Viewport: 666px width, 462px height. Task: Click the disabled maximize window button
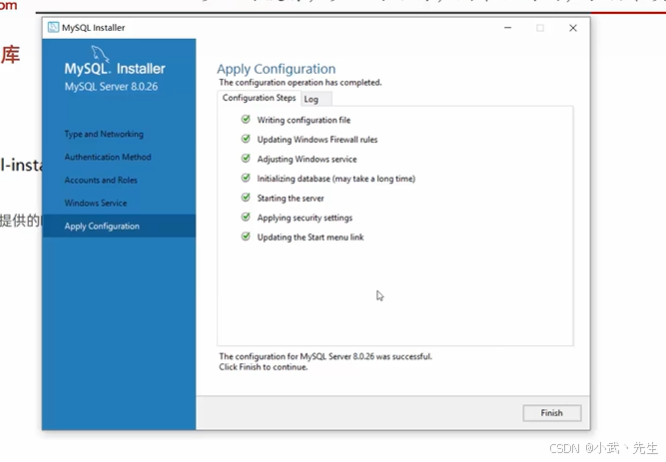(x=540, y=28)
